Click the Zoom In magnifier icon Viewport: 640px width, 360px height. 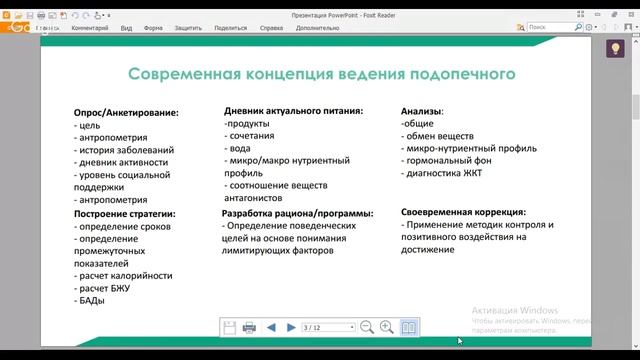[x=386, y=327]
